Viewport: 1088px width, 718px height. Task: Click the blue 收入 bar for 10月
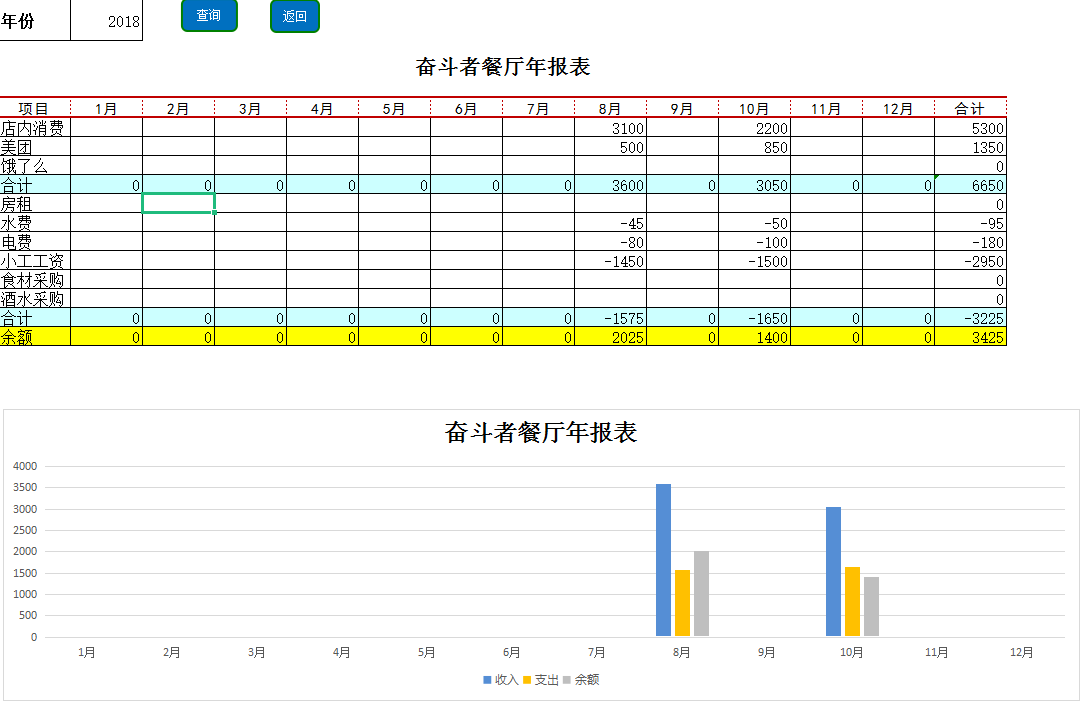(x=833, y=572)
